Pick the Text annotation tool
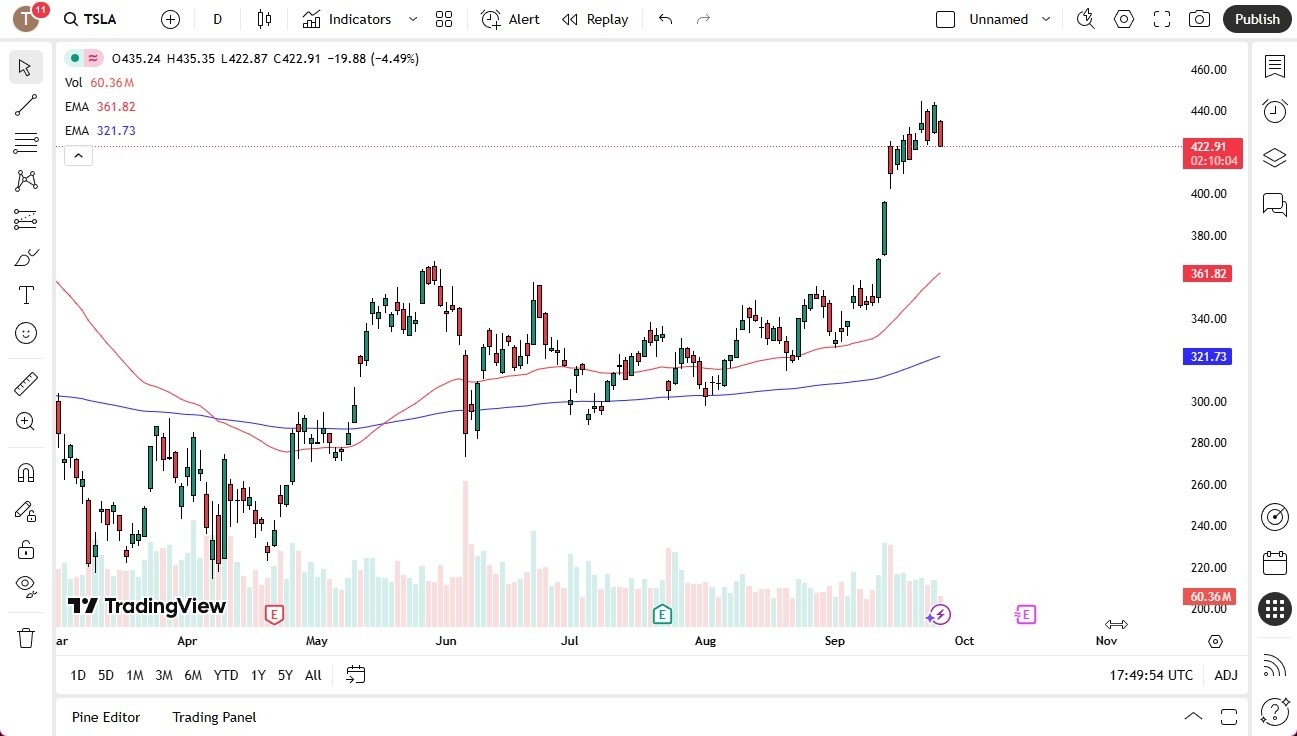The width and height of the screenshot is (1297, 736). point(25,295)
